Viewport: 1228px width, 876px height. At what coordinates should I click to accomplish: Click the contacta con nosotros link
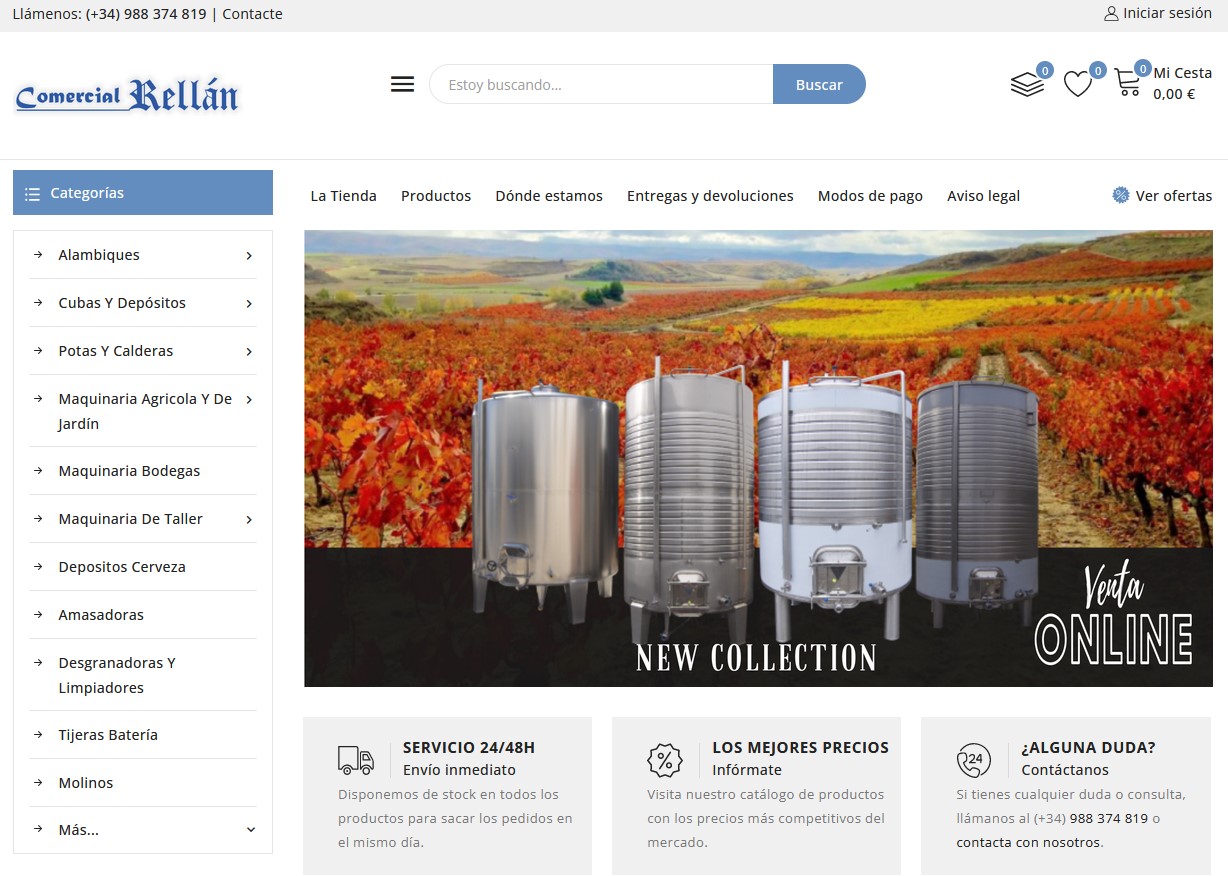click(1029, 842)
